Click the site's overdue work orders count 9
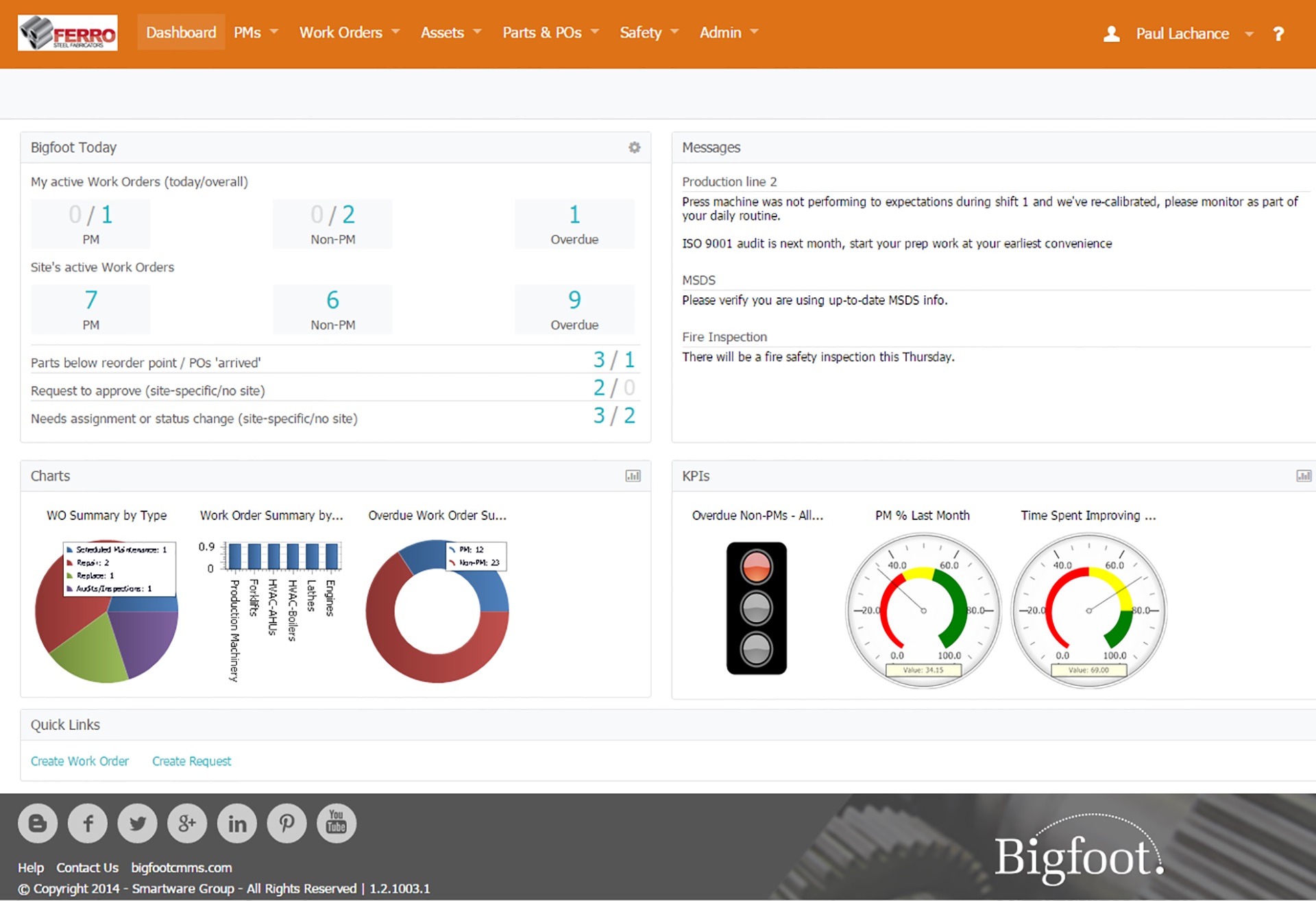Viewport: 1316px width, 901px height. 574,300
